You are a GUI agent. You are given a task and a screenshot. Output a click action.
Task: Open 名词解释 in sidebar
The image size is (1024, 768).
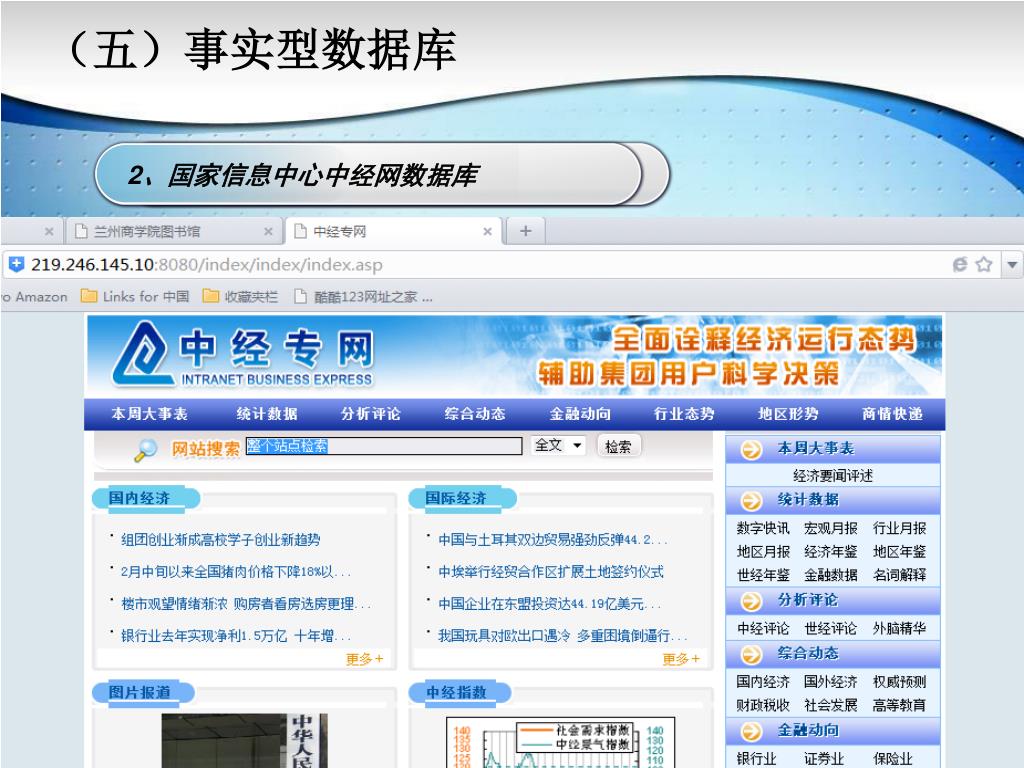(x=899, y=575)
